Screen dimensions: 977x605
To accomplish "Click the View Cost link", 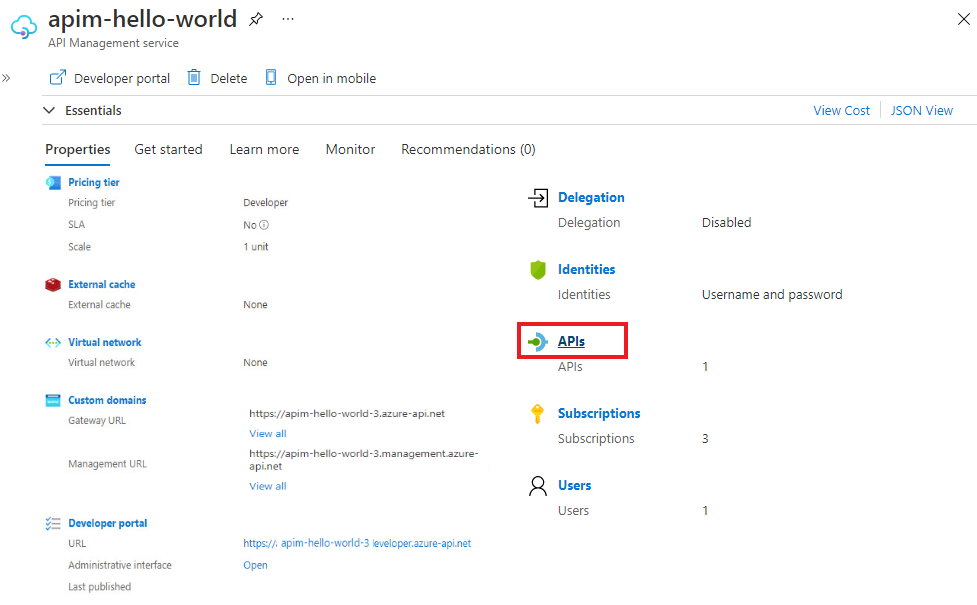I will coord(841,111).
